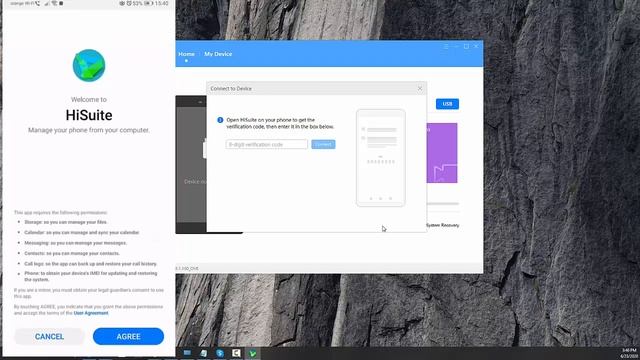Click the 'Manage your phone from your computer' text
Viewport: 640px width, 360px height.
coord(89,130)
